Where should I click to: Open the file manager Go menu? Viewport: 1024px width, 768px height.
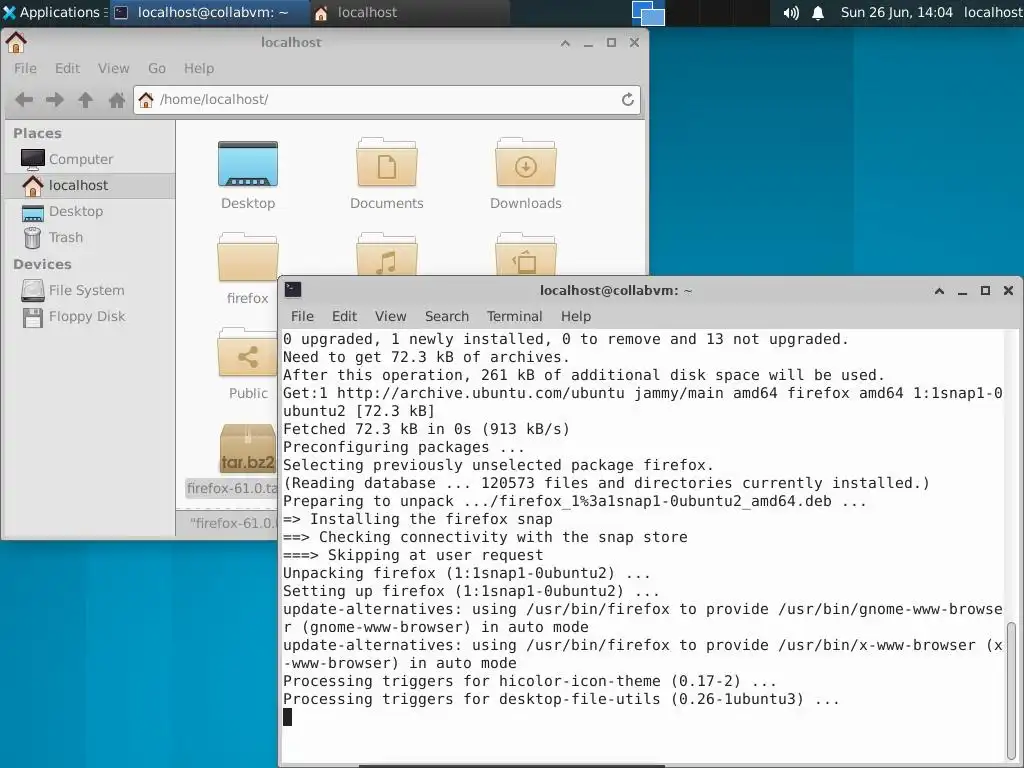click(x=157, y=69)
